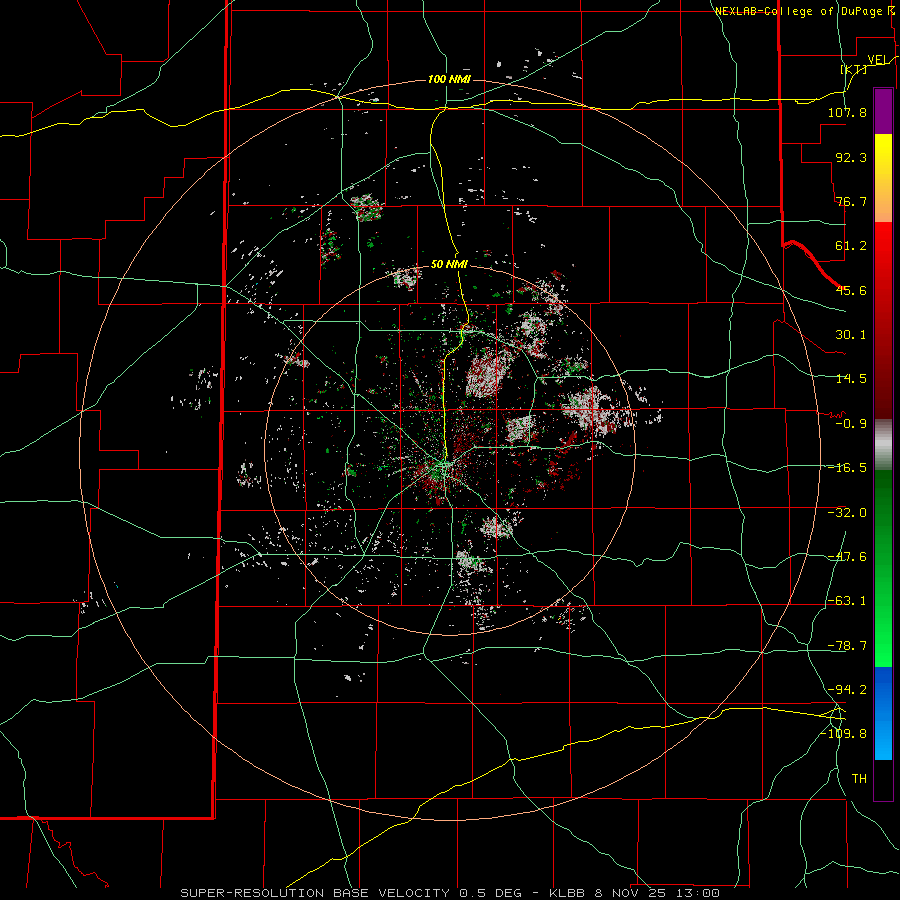Pick the purple segment of the velocity color bar
900x900 pixels.
point(883,111)
